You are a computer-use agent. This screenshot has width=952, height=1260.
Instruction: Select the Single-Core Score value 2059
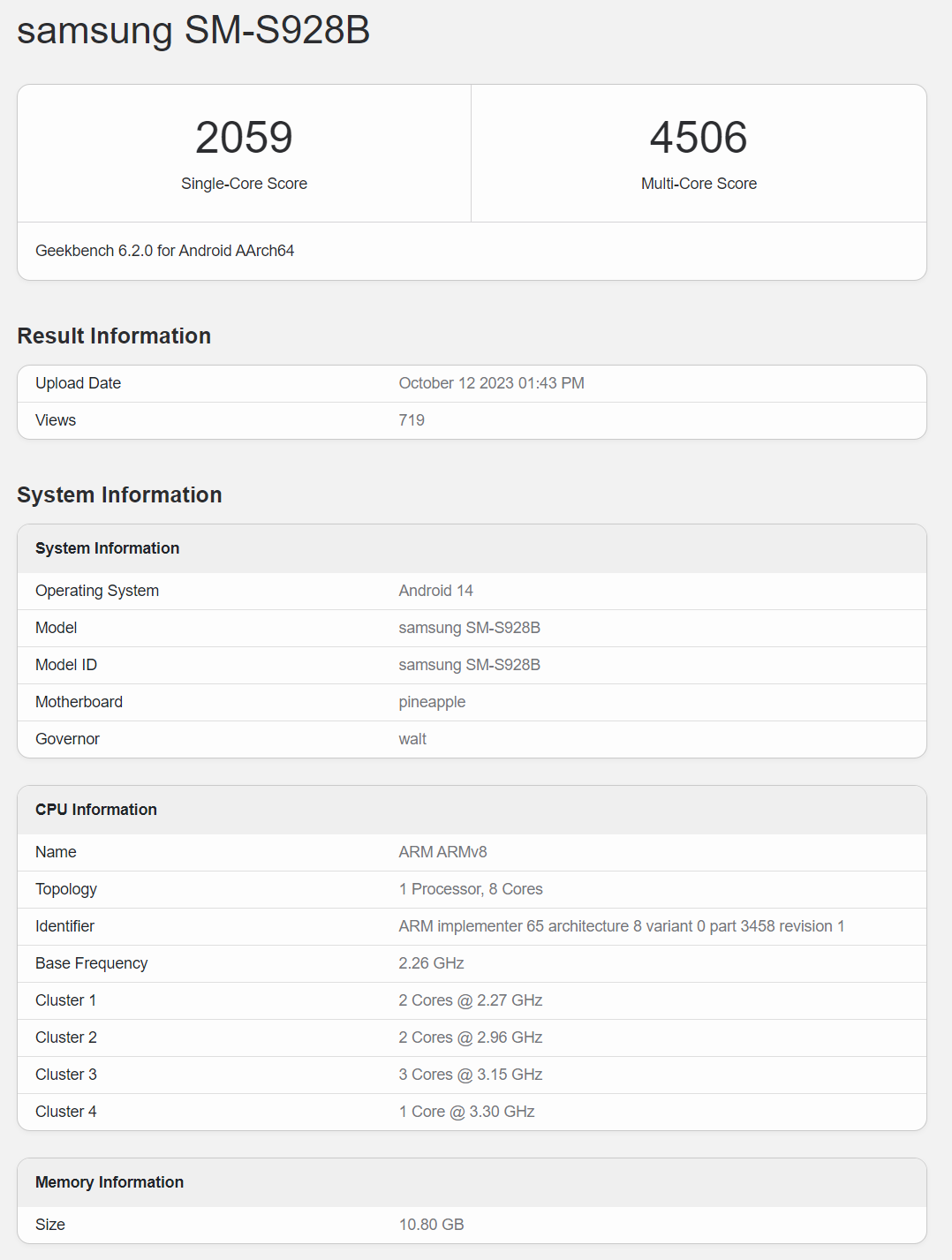245,137
